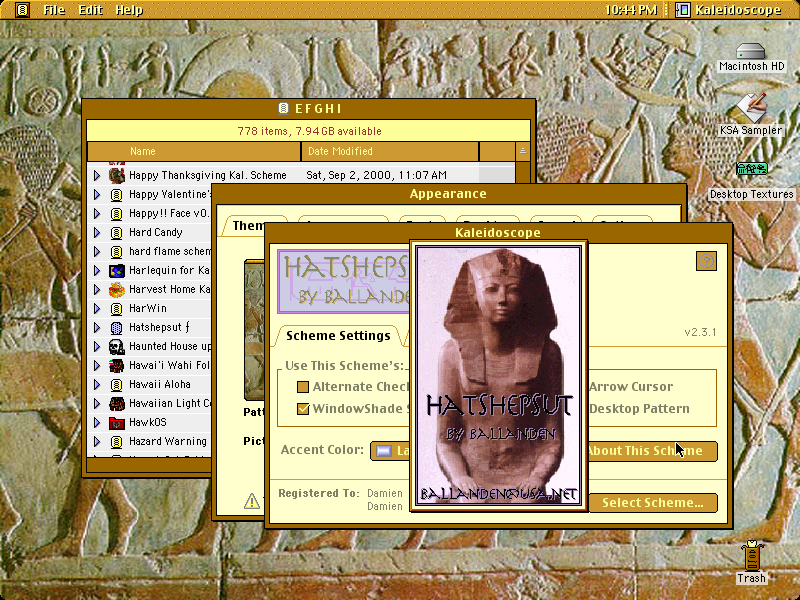Image resolution: width=800 pixels, height=600 pixels.
Task: Click the warning triangle icon in Appearance window
Action: click(x=252, y=501)
